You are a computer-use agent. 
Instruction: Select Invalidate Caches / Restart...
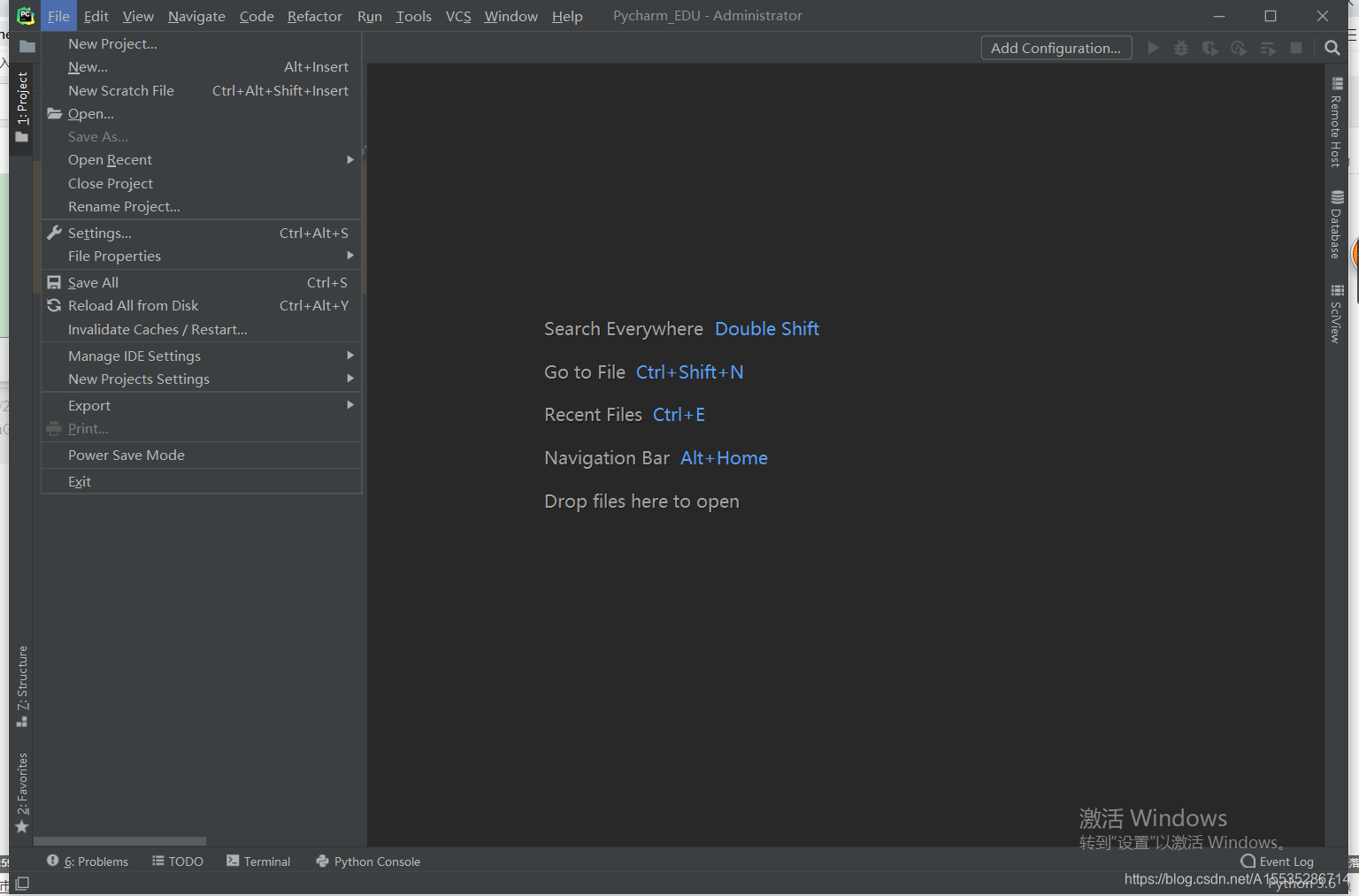[x=202, y=329]
